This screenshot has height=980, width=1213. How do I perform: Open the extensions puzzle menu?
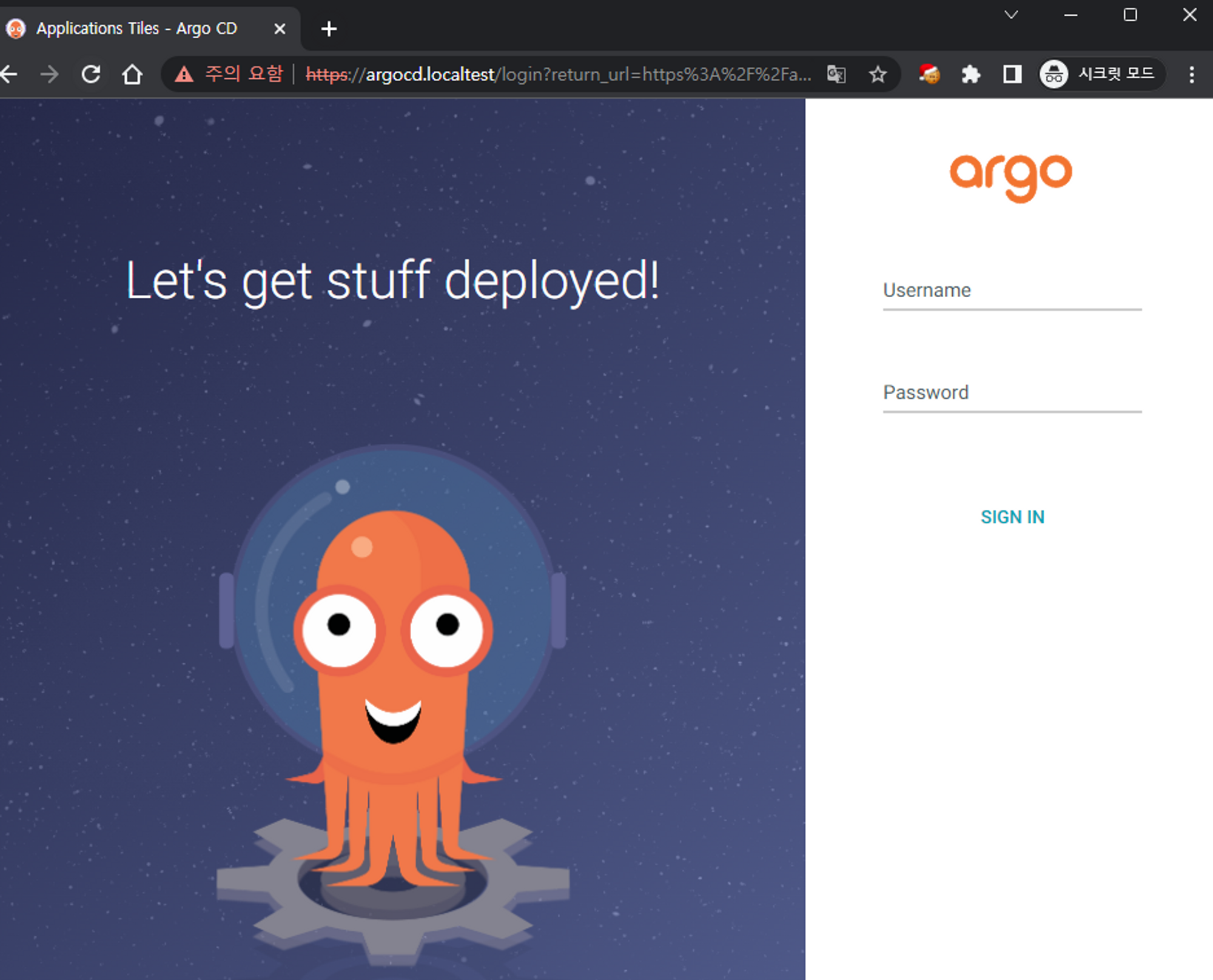970,75
